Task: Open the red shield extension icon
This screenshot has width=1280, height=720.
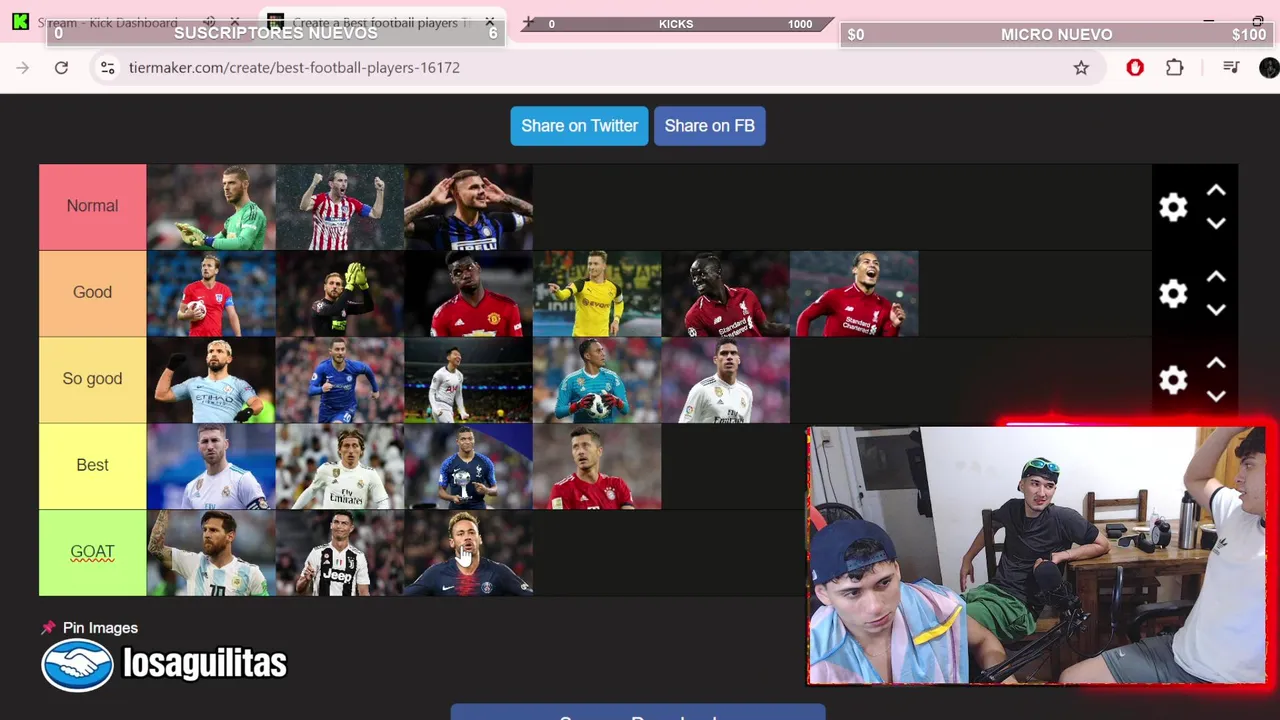Action: [x=1135, y=67]
